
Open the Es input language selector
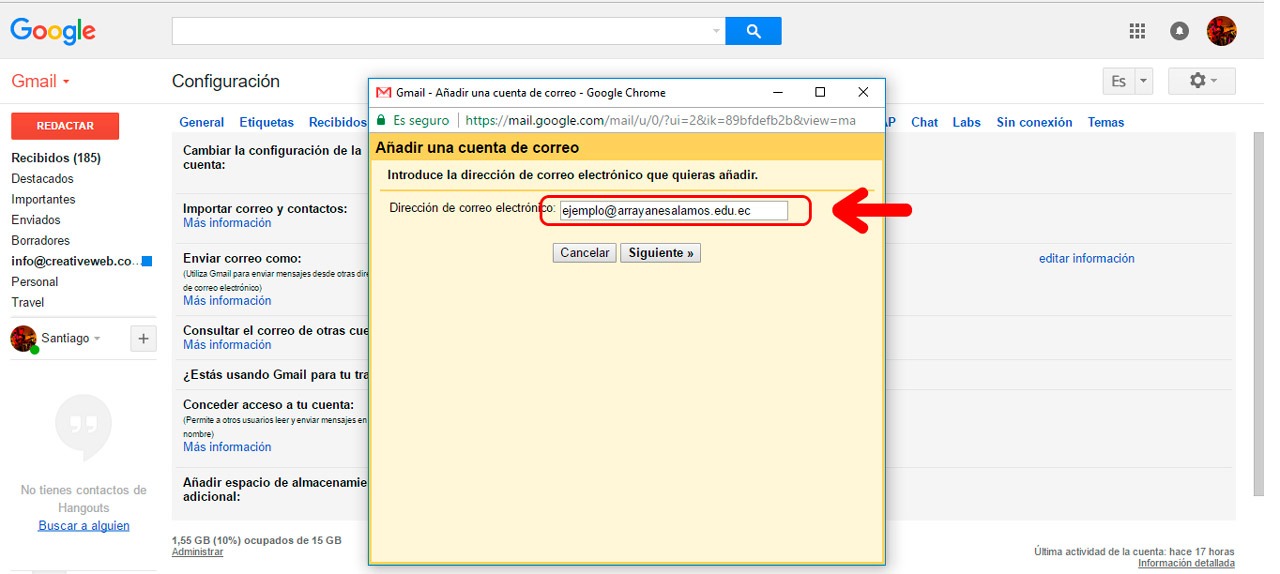click(x=1118, y=82)
